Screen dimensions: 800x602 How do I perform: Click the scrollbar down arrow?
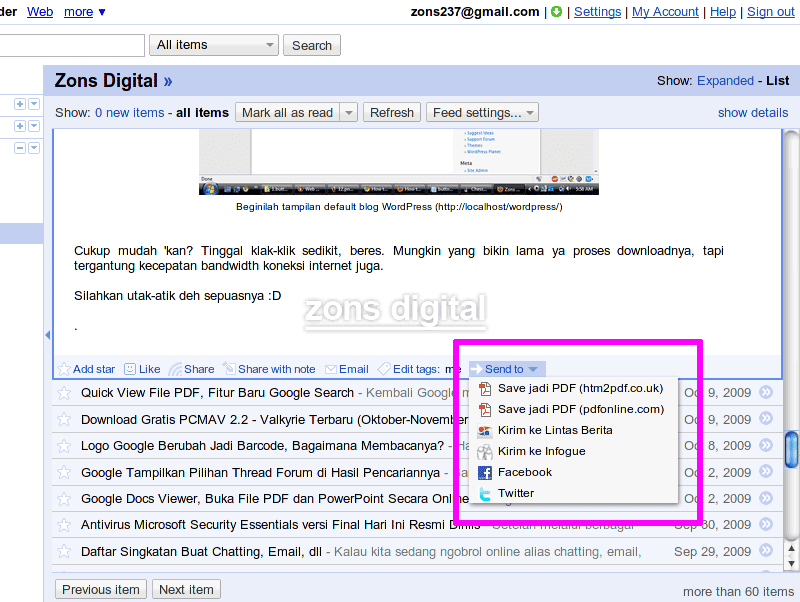pos(791,564)
